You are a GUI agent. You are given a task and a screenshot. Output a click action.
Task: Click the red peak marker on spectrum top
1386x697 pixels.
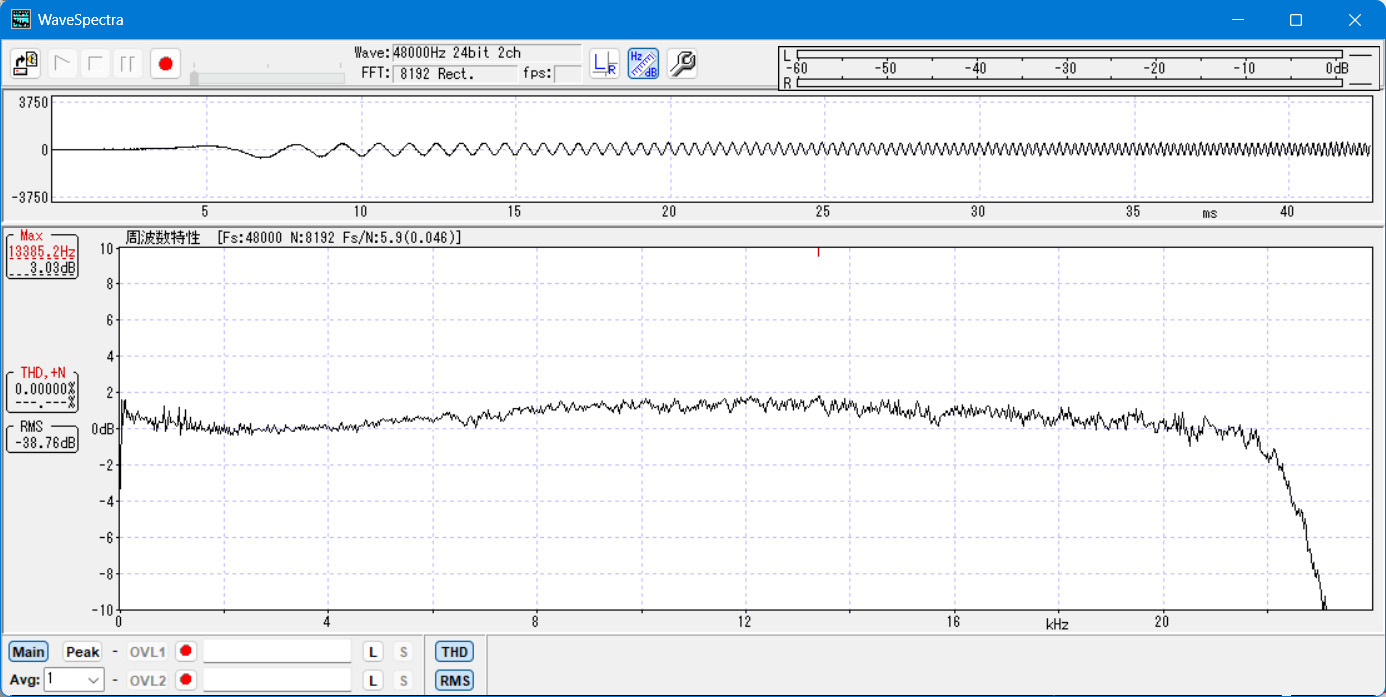pyautogui.click(x=818, y=252)
